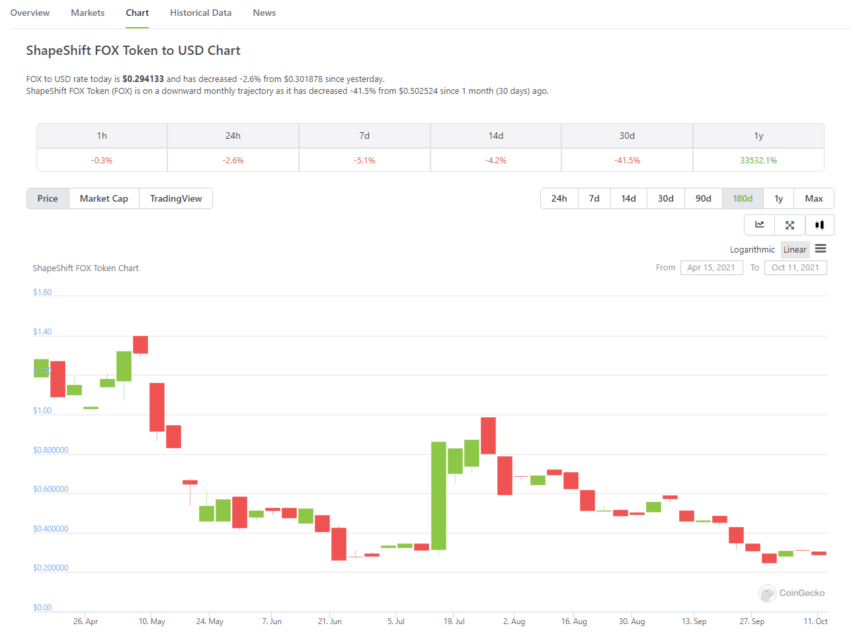Click the 26. Apr date axis label
Image resolution: width=853 pixels, height=640 pixels.
(85, 621)
